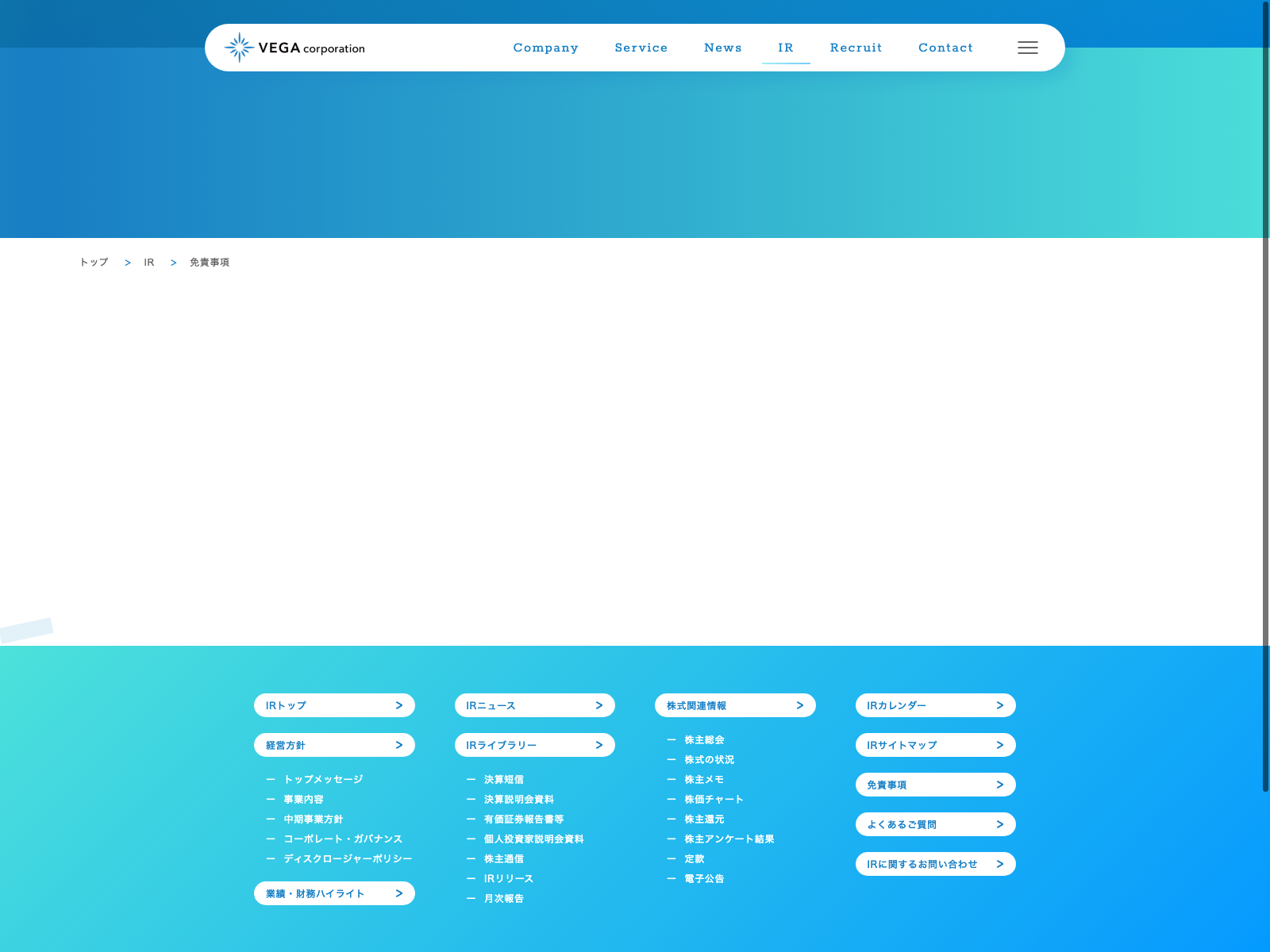Click the トップ breadcrumb link
This screenshot has height=952, width=1270.
click(x=94, y=263)
